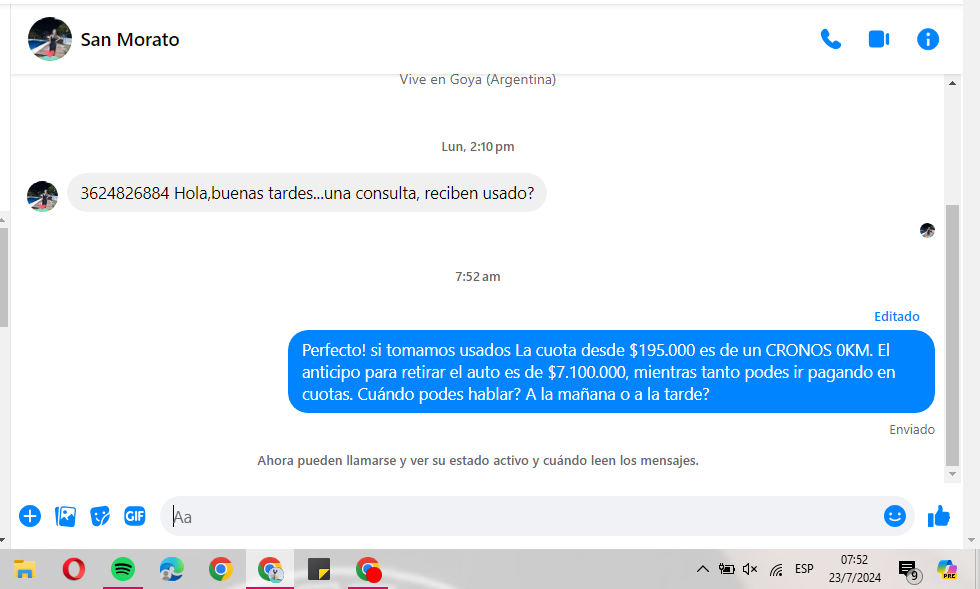This screenshot has width=980, height=589.
Task: Select the sent message about CRONOS 0KM
Action: pos(611,372)
